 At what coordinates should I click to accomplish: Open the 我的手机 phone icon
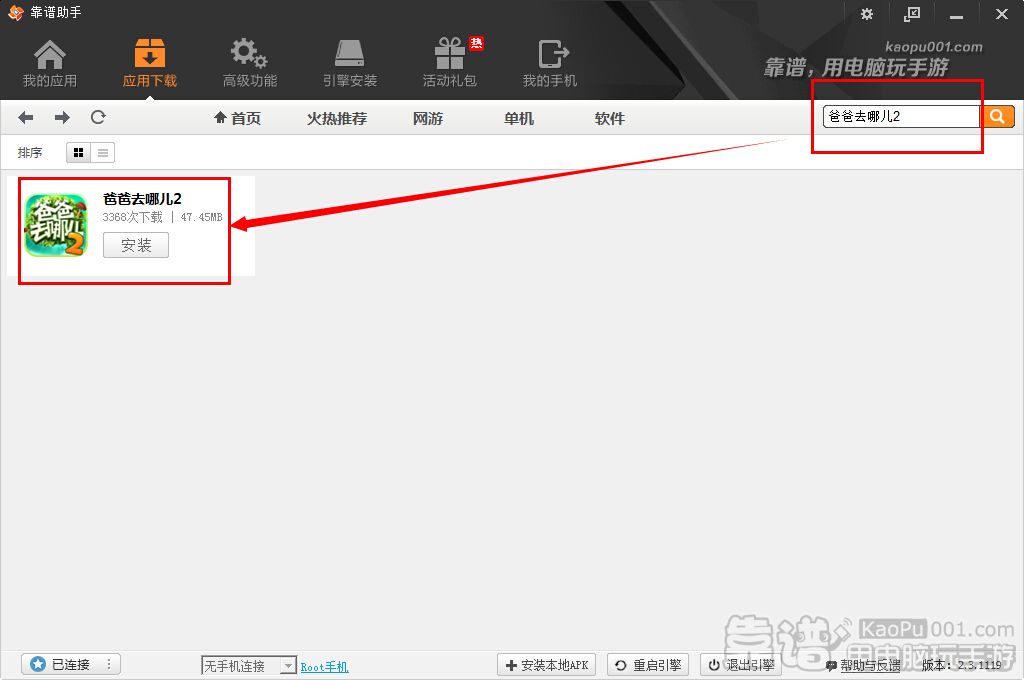553,54
